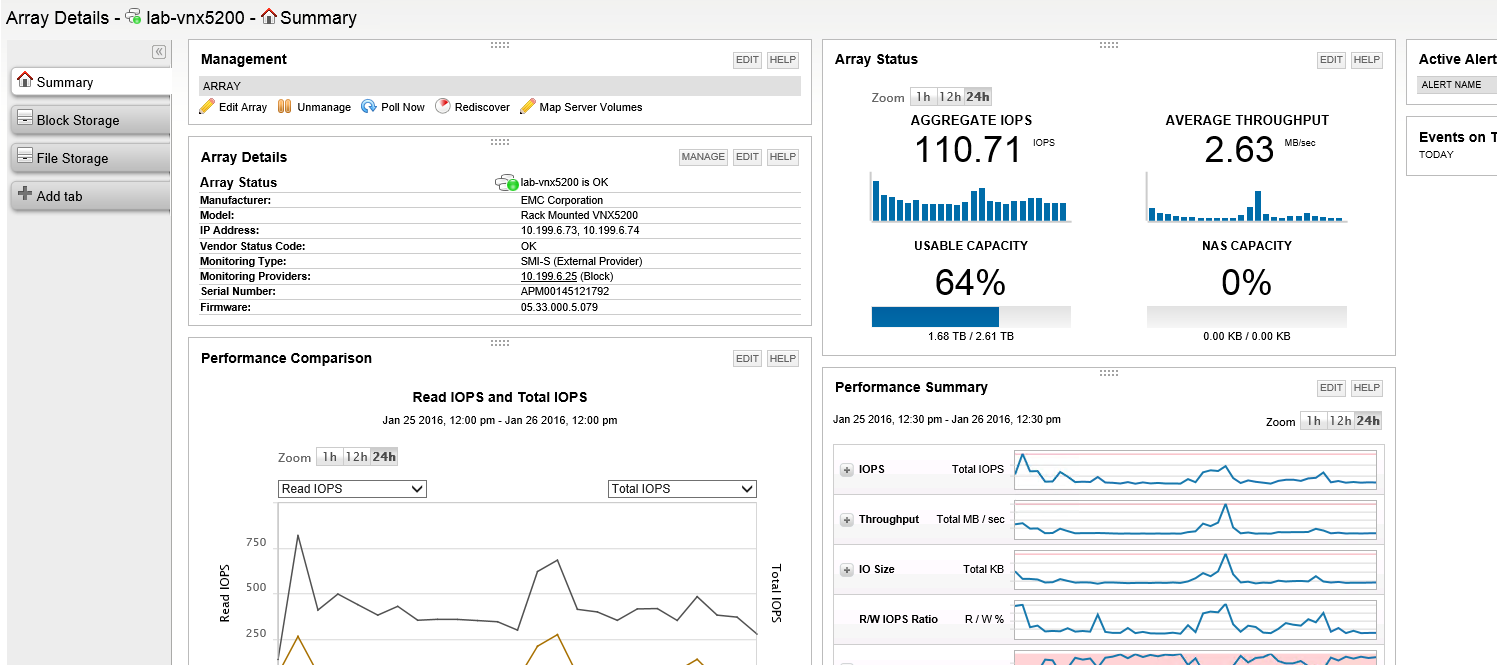The image size is (1497, 665).
Task: Click the home icon before Summary in the title
Action: pyautogui.click(x=268, y=16)
